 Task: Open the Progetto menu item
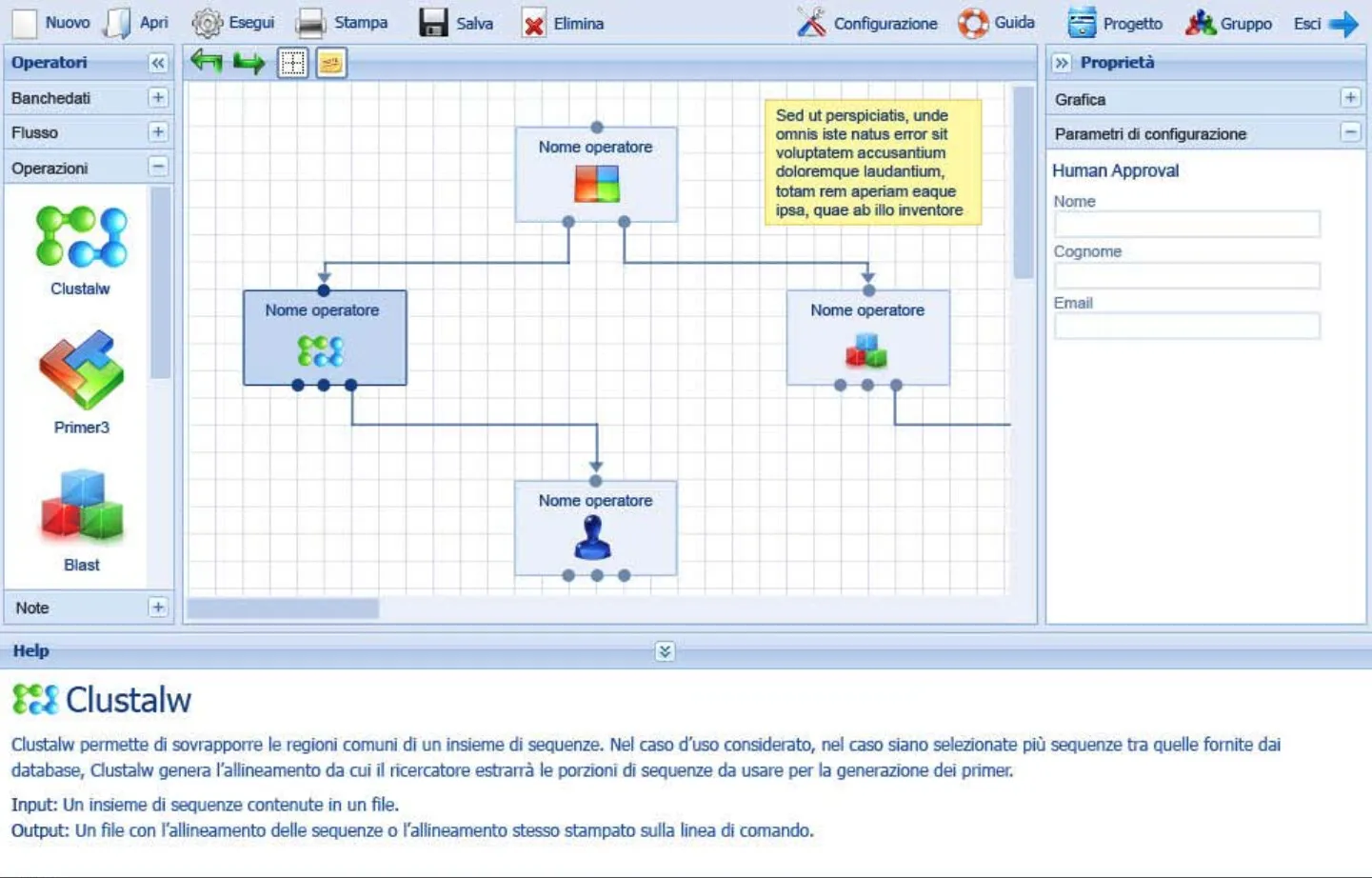point(1079,21)
